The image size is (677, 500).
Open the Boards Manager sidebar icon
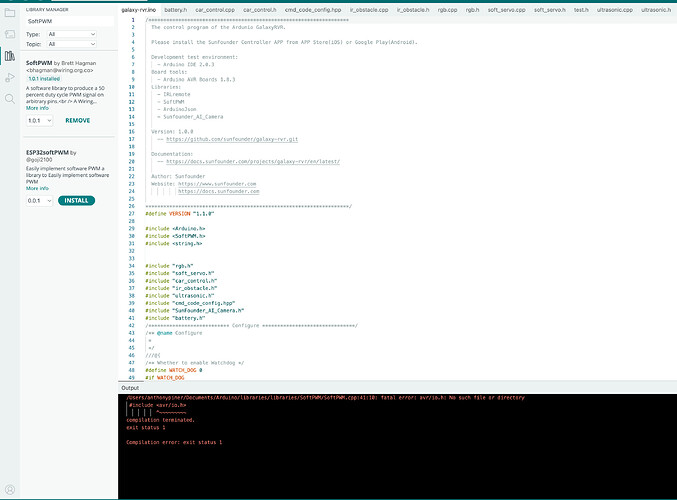coord(9,34)
